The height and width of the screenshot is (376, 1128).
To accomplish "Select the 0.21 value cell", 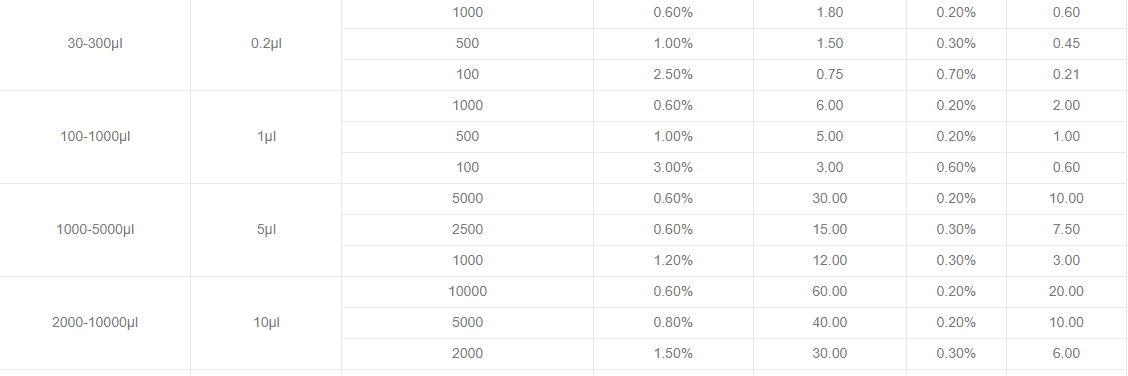I will pos(1066,75).
